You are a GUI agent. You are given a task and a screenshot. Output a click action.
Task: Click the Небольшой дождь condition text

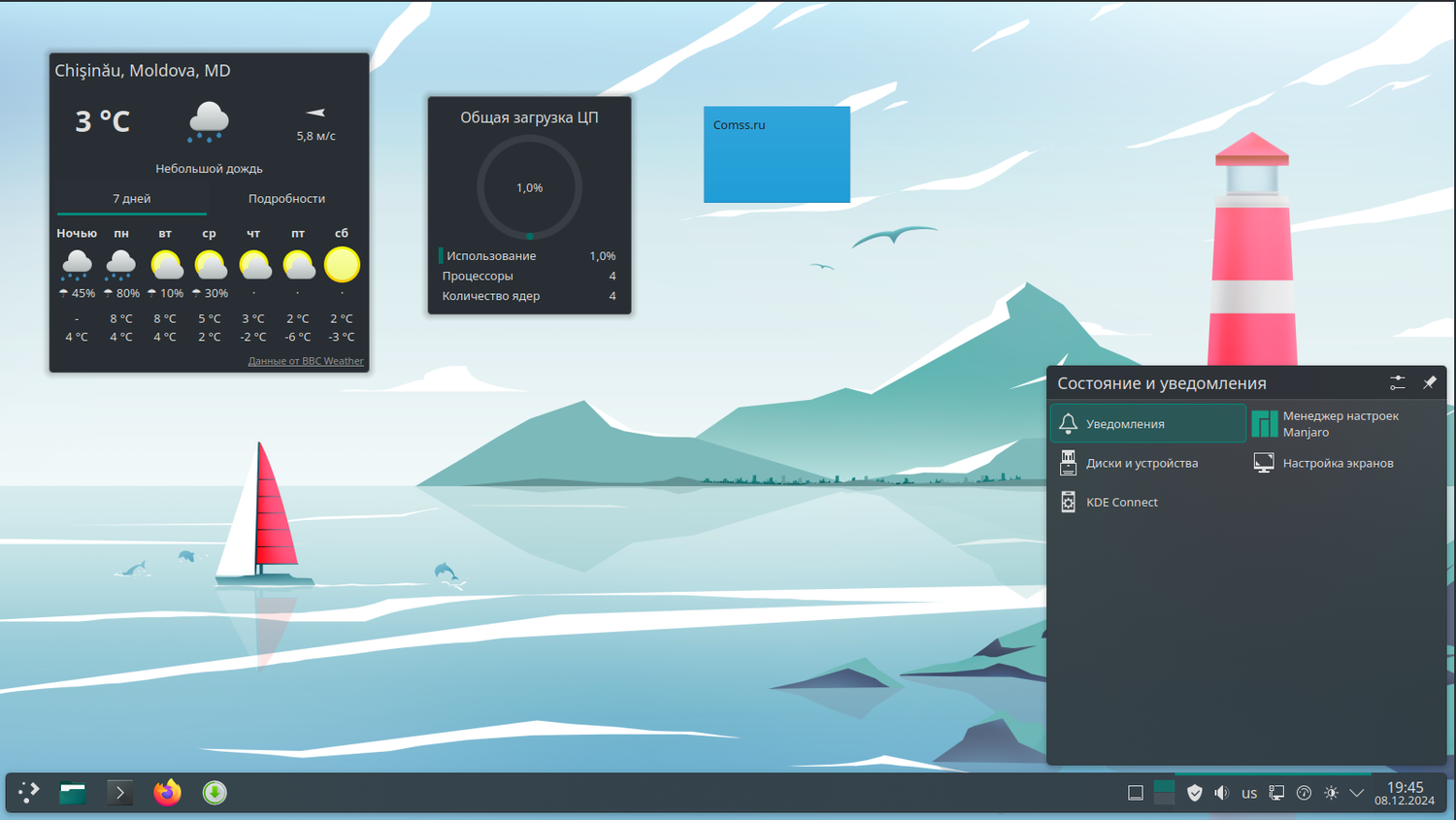pyautogui.click(x=209, y=169)
